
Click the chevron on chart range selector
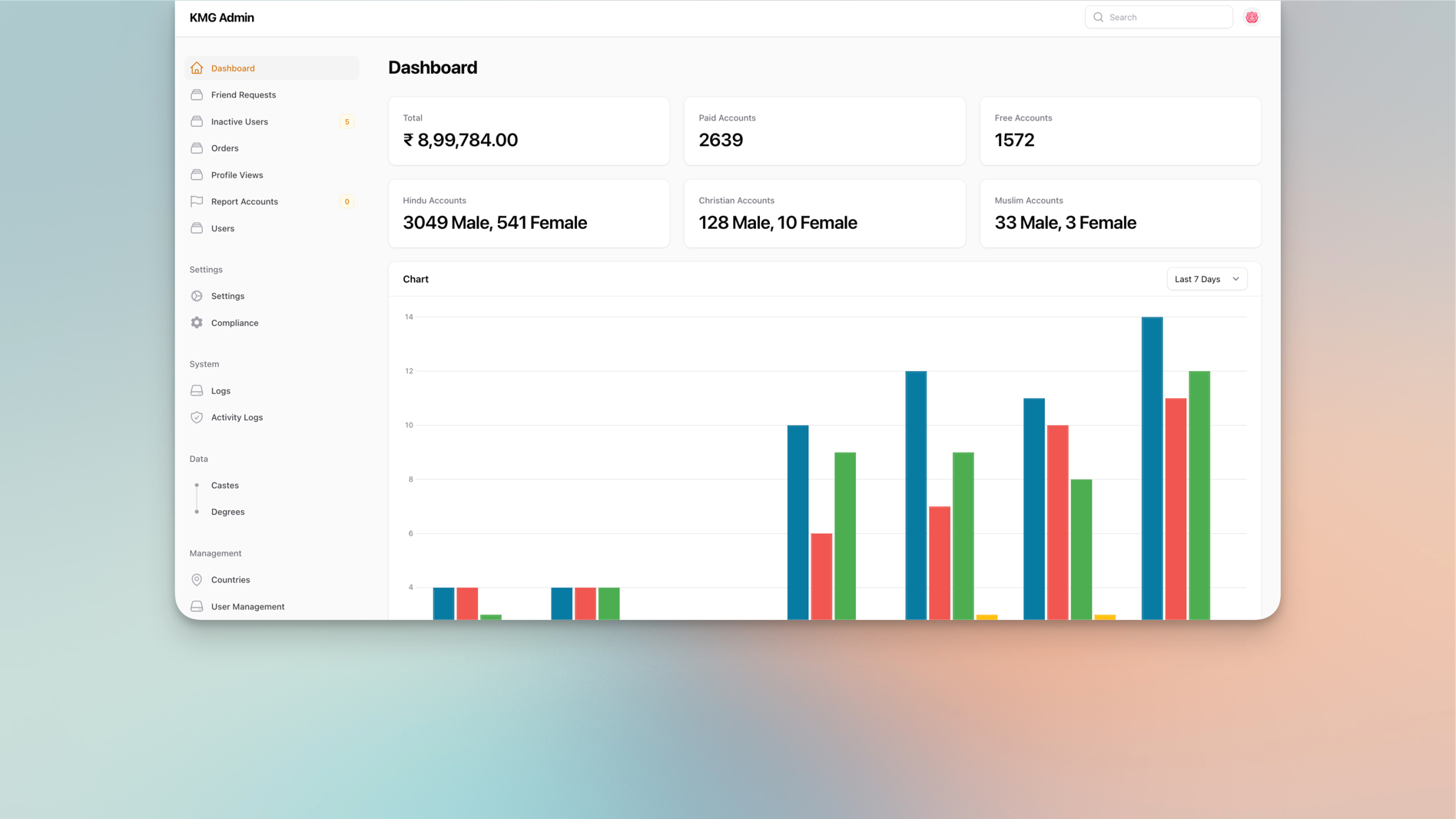tap(1235, 279)
